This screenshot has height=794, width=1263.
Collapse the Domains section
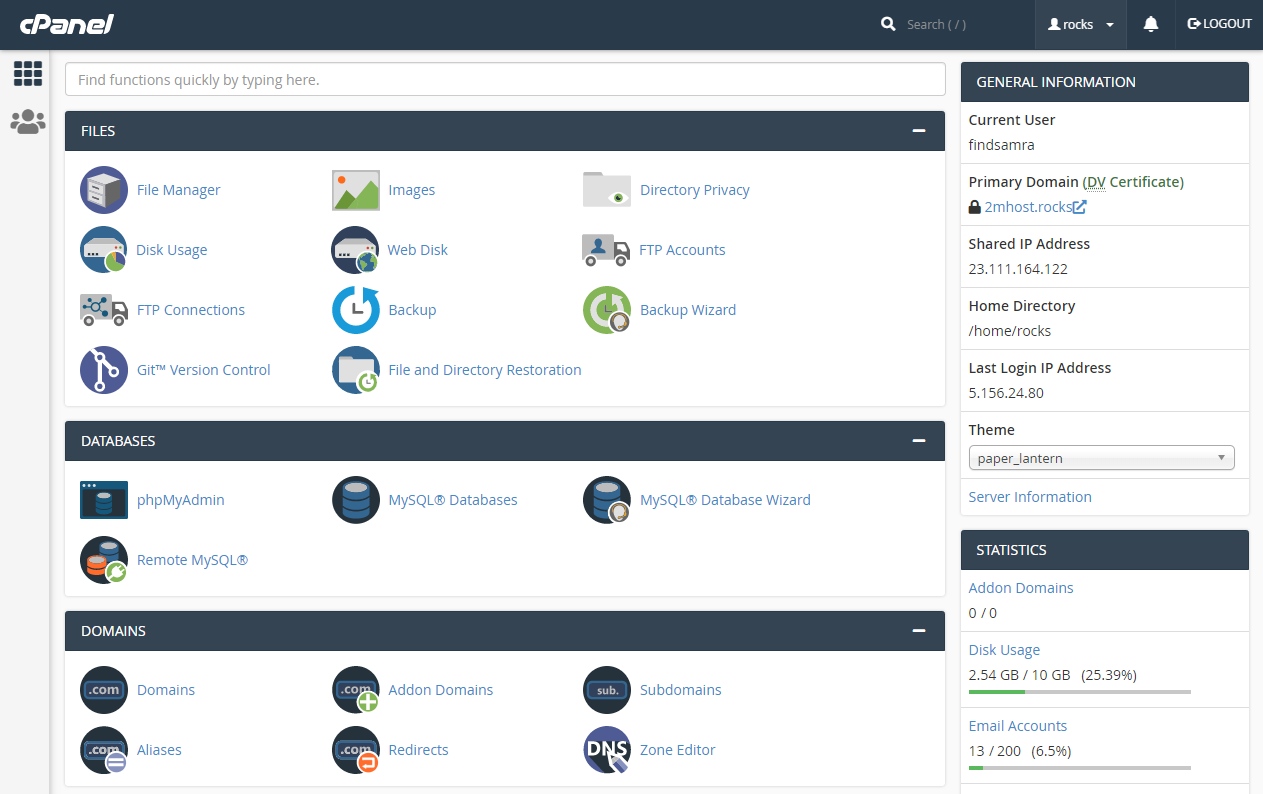(919, 631)
